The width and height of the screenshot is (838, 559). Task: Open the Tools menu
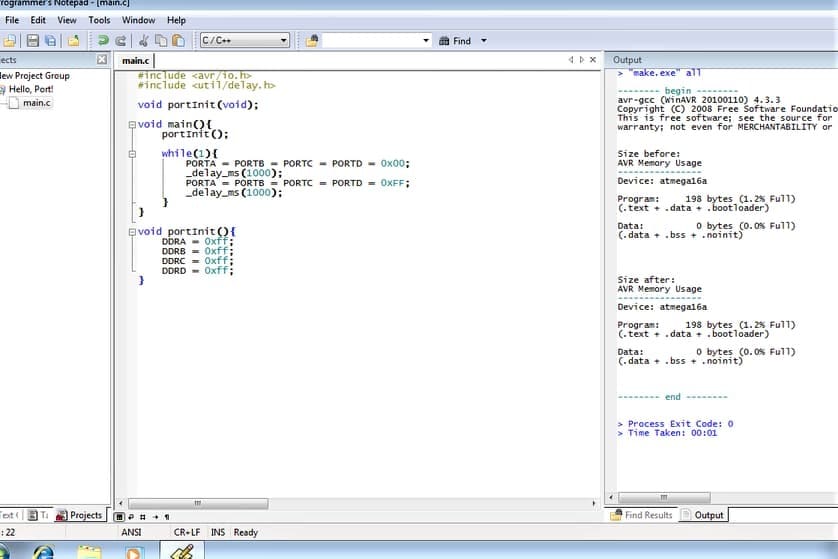(x=99, y=20)
